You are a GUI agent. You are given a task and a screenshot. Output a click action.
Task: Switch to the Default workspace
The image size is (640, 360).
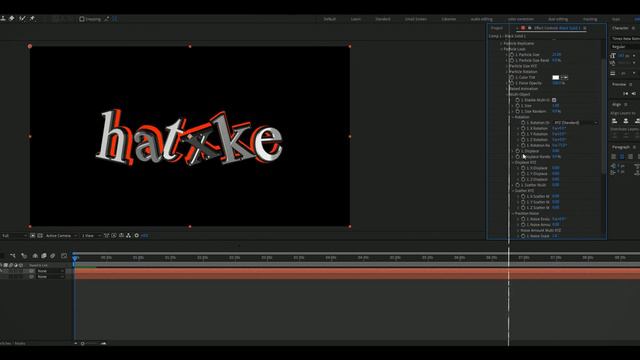pyautogui.click(x=329, y=19)
